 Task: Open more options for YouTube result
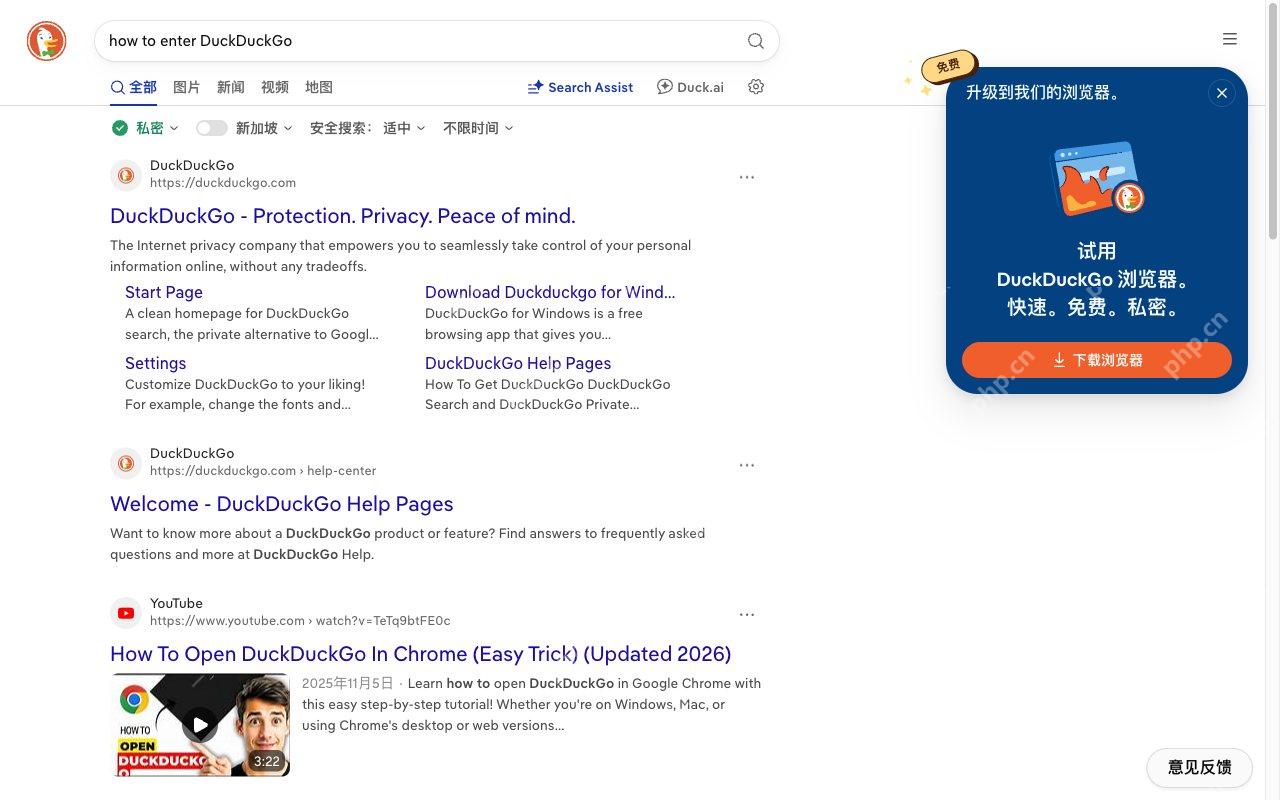747,615
